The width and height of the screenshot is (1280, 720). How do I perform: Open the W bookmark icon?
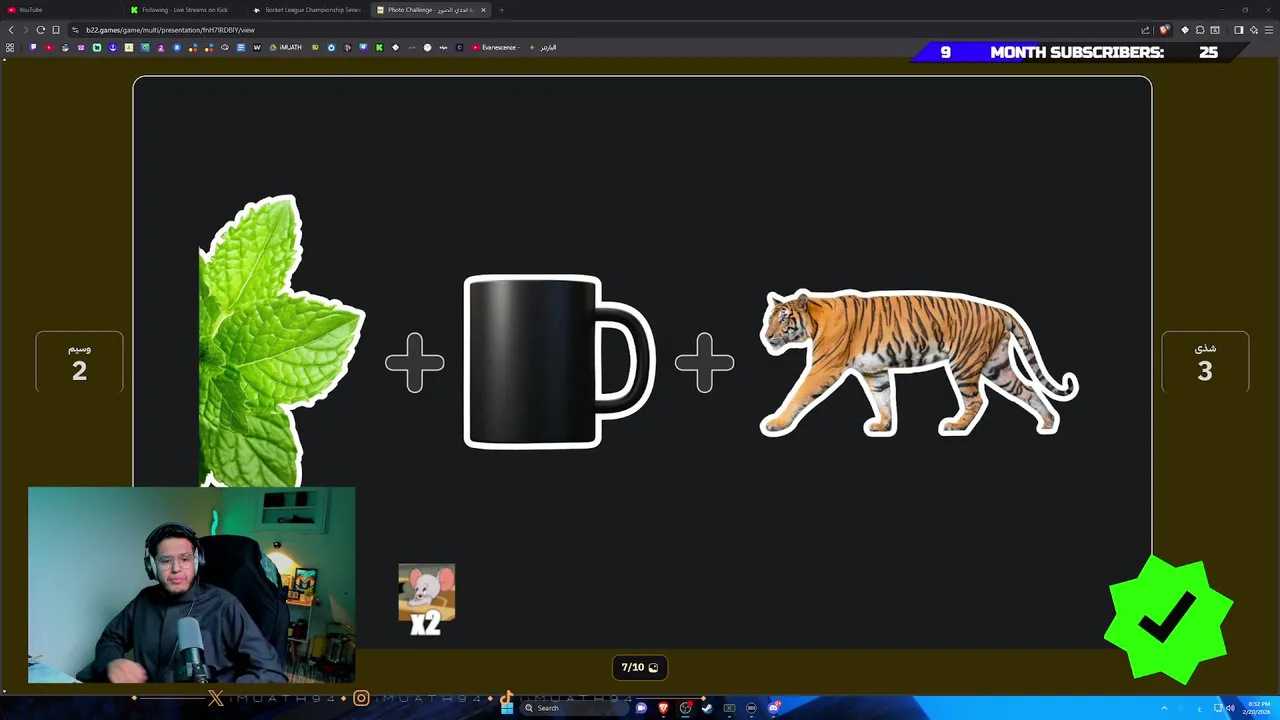pyautogui.click(x=257, y=47)
